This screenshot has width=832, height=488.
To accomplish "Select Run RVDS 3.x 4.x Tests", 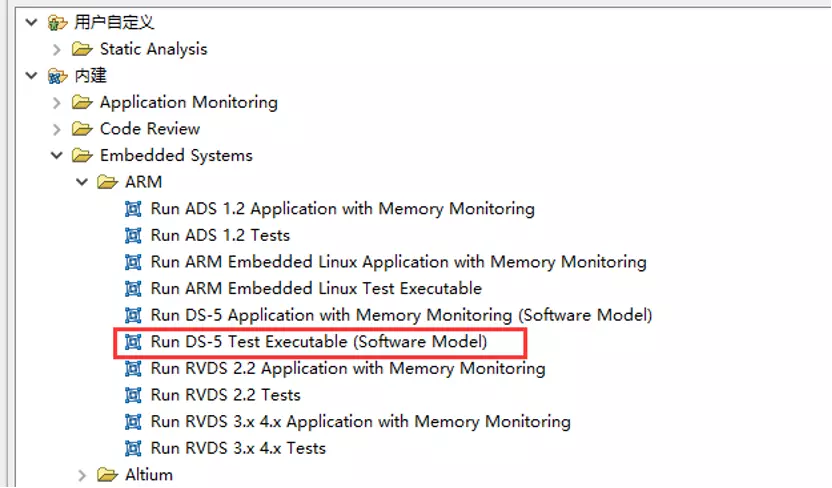I will (238, 448).
